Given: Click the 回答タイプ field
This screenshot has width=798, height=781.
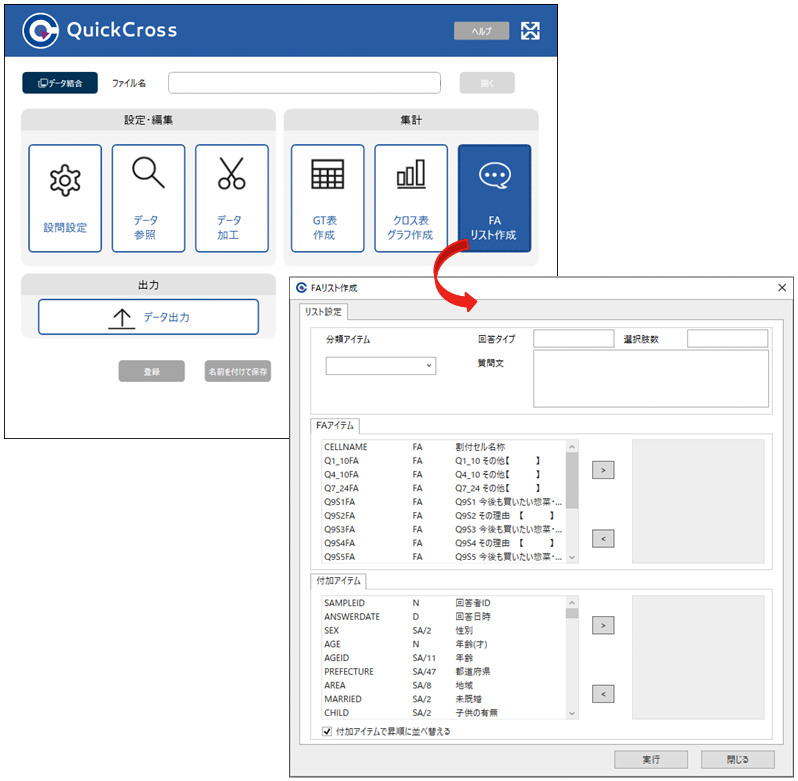Looking at the screenshot, I should click(574, 339).
